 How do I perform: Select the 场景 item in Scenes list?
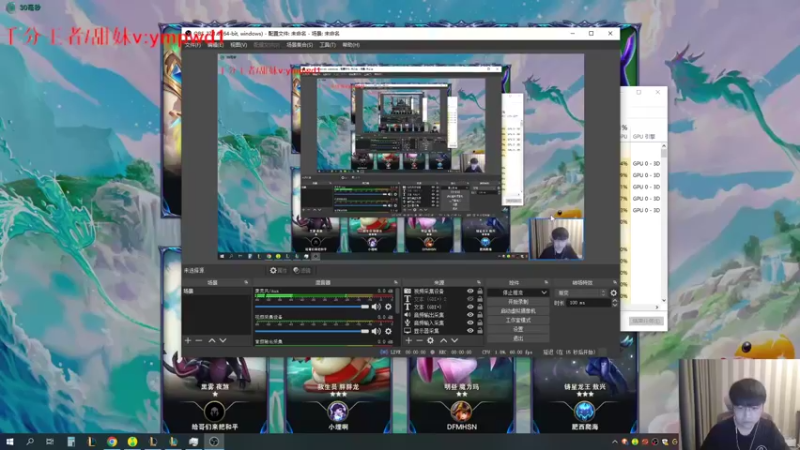(x=216, y=291)
